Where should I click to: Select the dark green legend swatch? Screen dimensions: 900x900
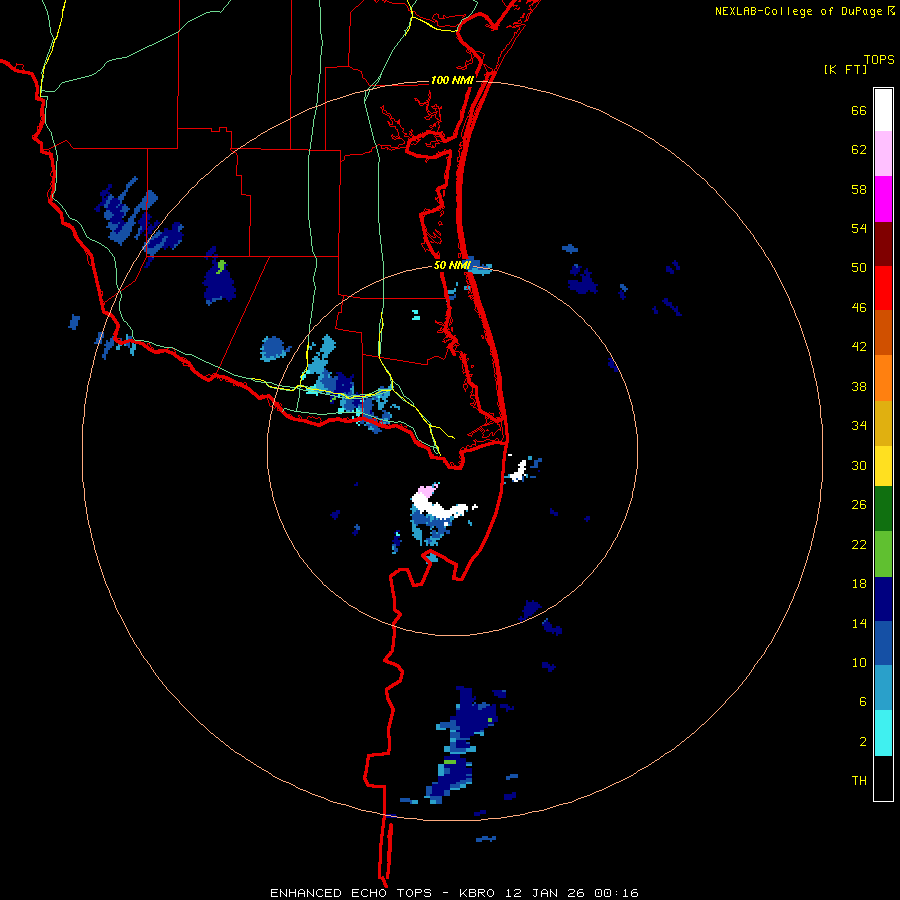pyautogui.click(x=883, y=509)
